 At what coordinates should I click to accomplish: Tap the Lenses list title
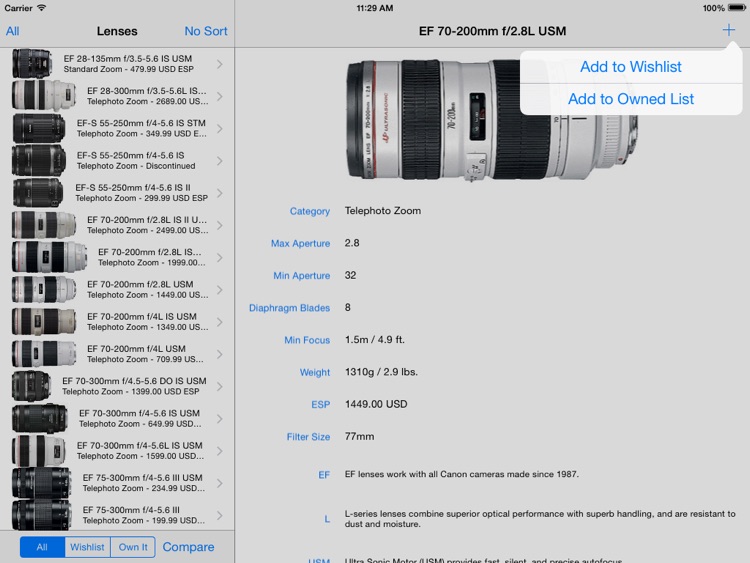pos(117,31)
